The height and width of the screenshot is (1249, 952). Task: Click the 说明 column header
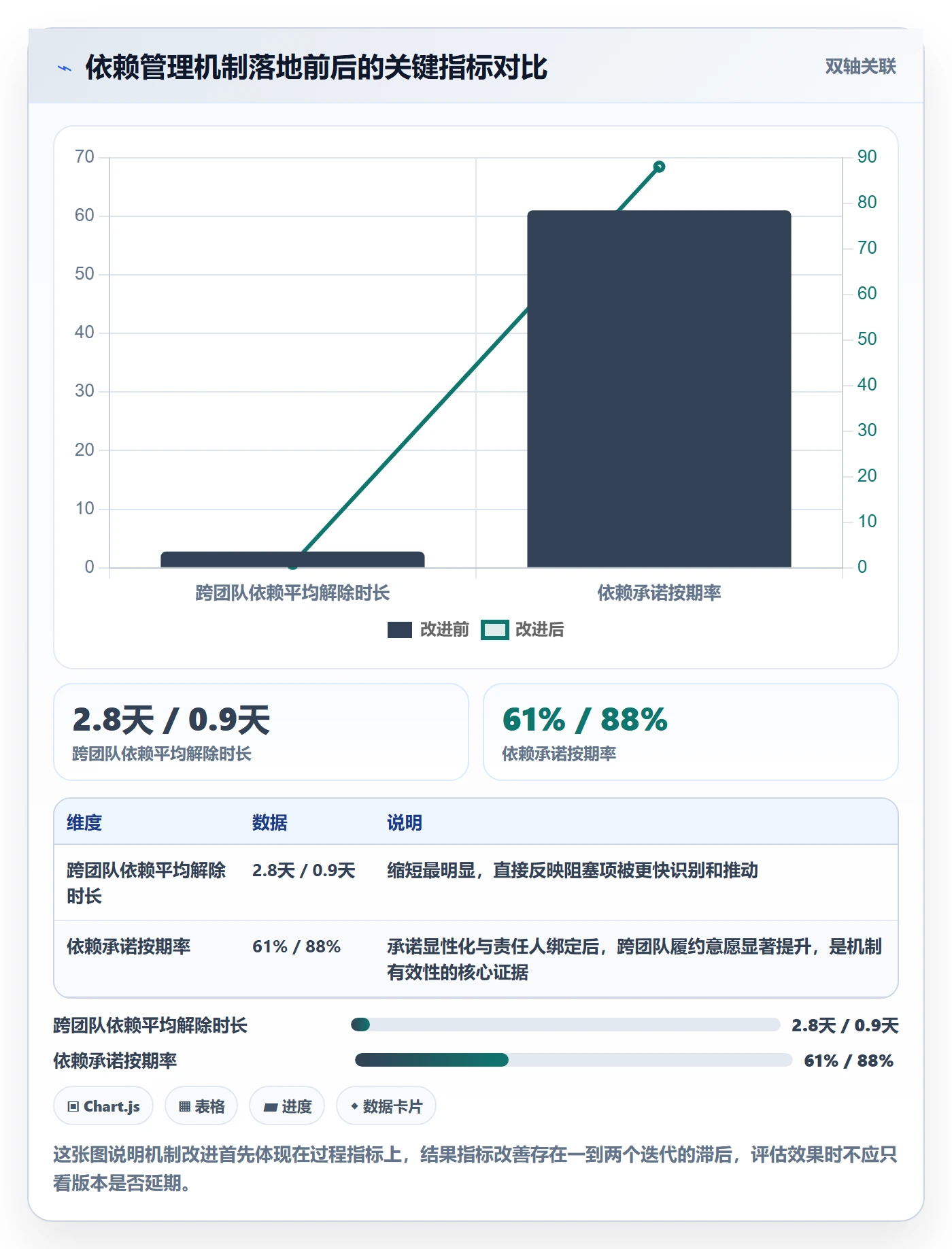pyautogui.click(x=405, y=822)
